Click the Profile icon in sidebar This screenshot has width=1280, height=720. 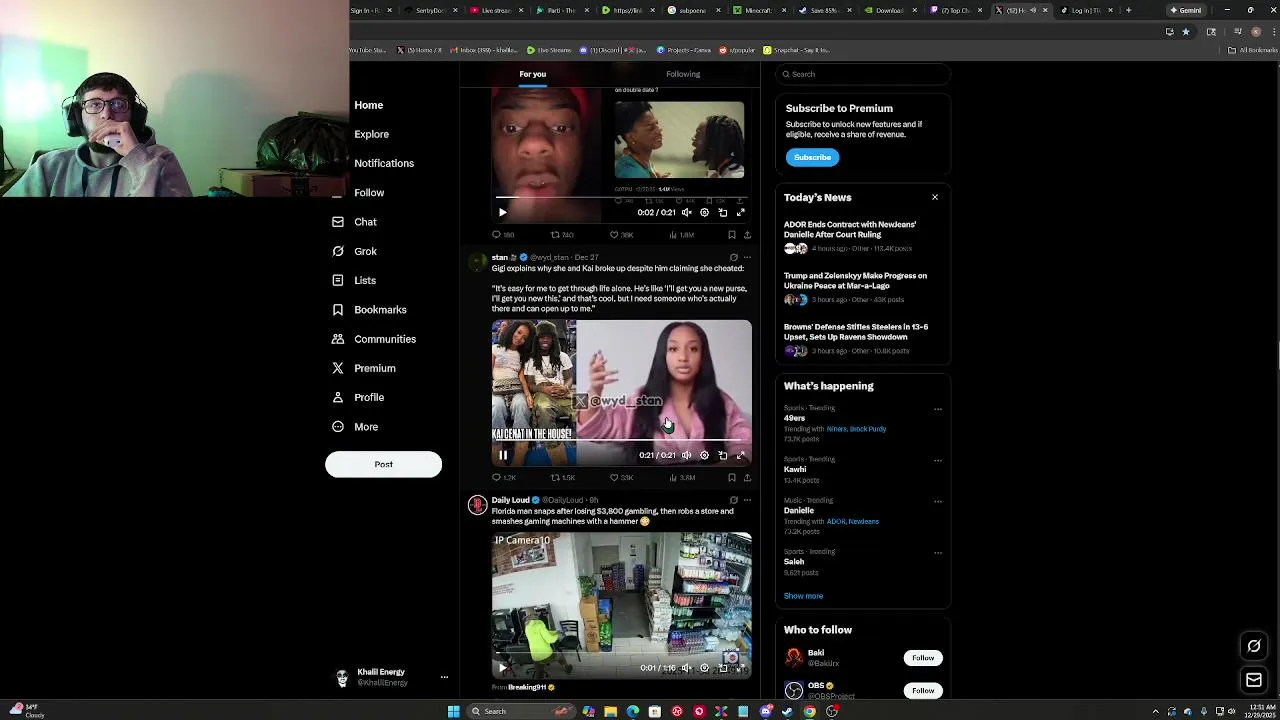338,397
